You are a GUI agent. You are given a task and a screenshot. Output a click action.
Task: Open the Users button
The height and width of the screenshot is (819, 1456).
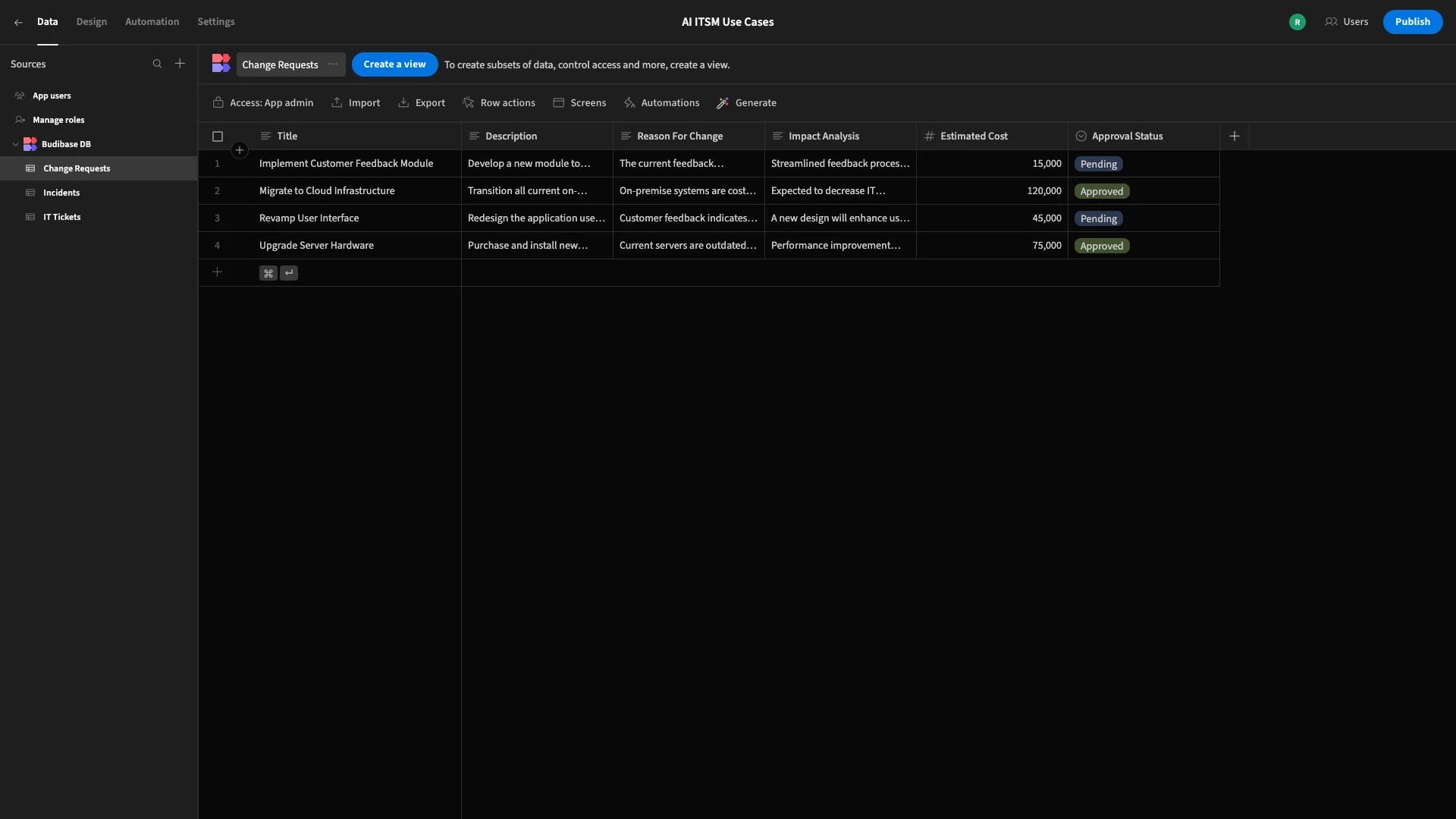pos(1346,22)
